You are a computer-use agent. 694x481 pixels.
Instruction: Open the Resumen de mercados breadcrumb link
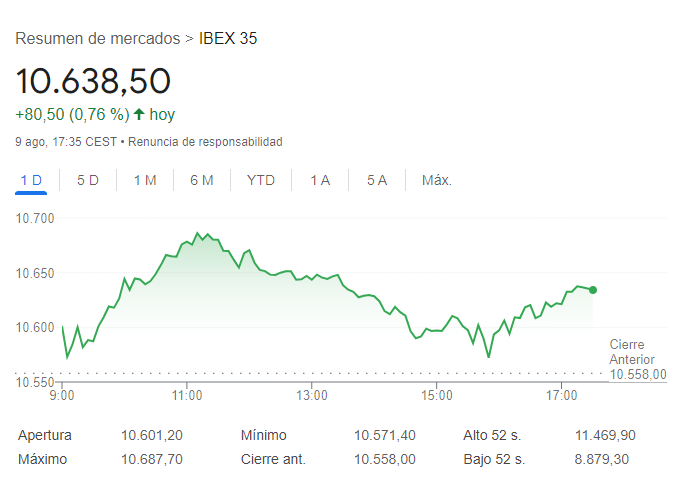(98, 39)
